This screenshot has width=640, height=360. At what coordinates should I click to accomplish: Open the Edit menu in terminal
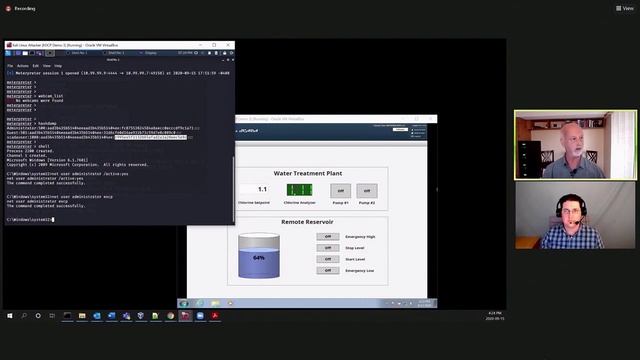pos(36,66)
